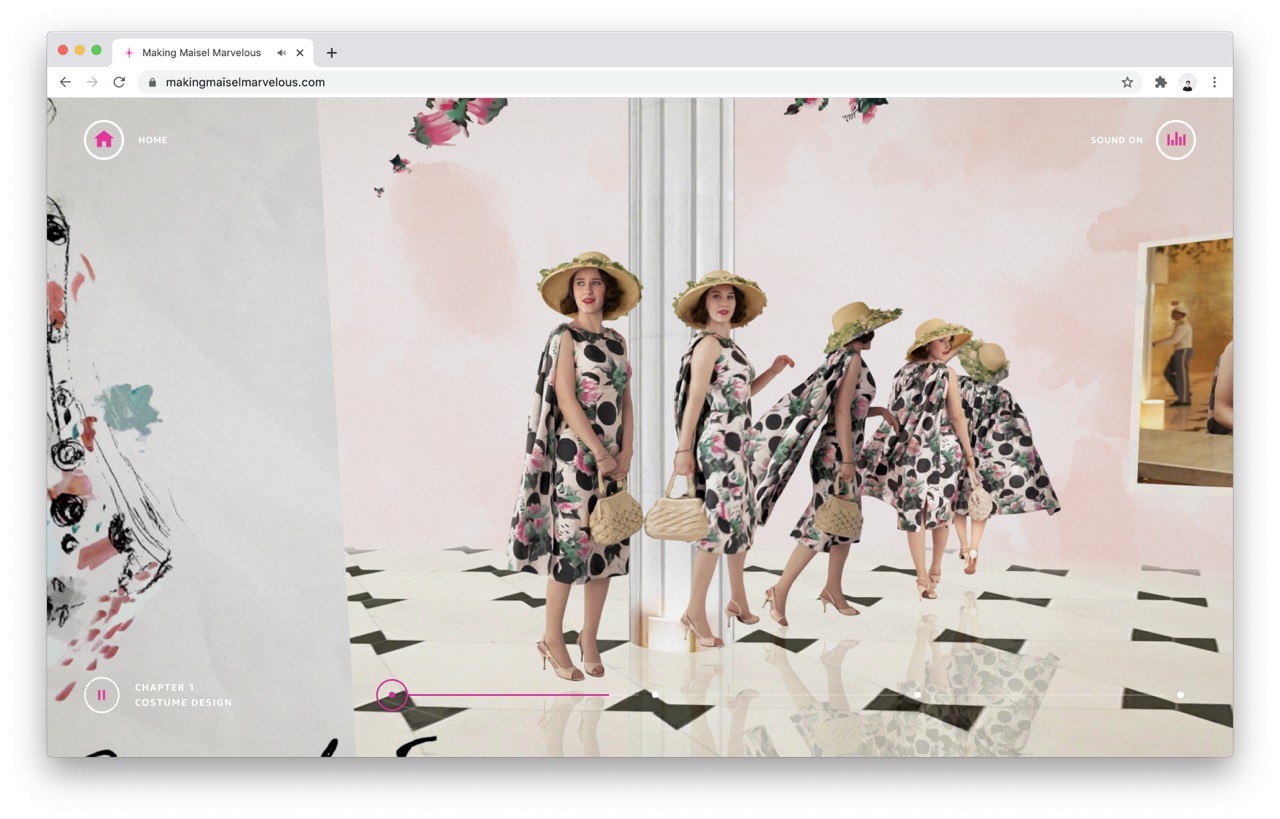Jump to the last chapter timeline dot
Screen dimensions: 1280x819
click(x=1180, y=694)
